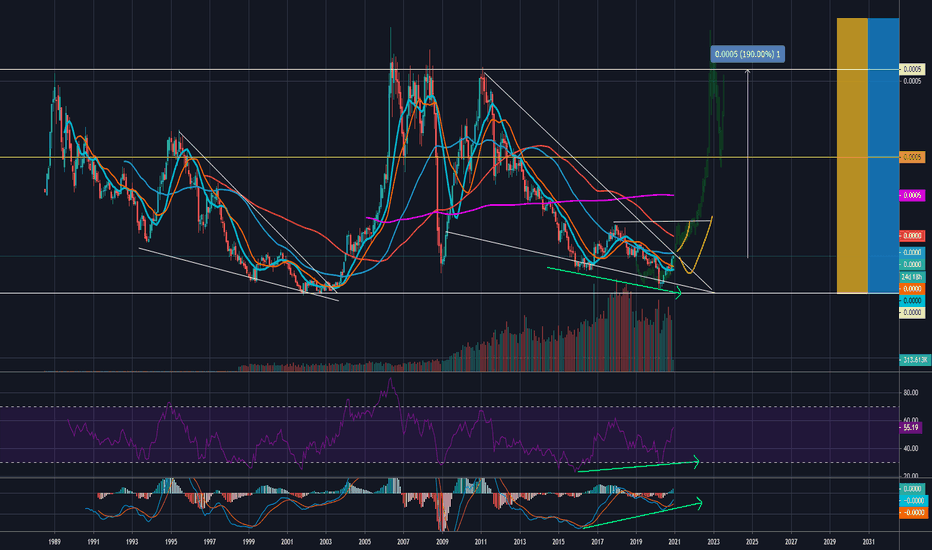Click the 2021 label on the time axis

[x=675, y=542]
